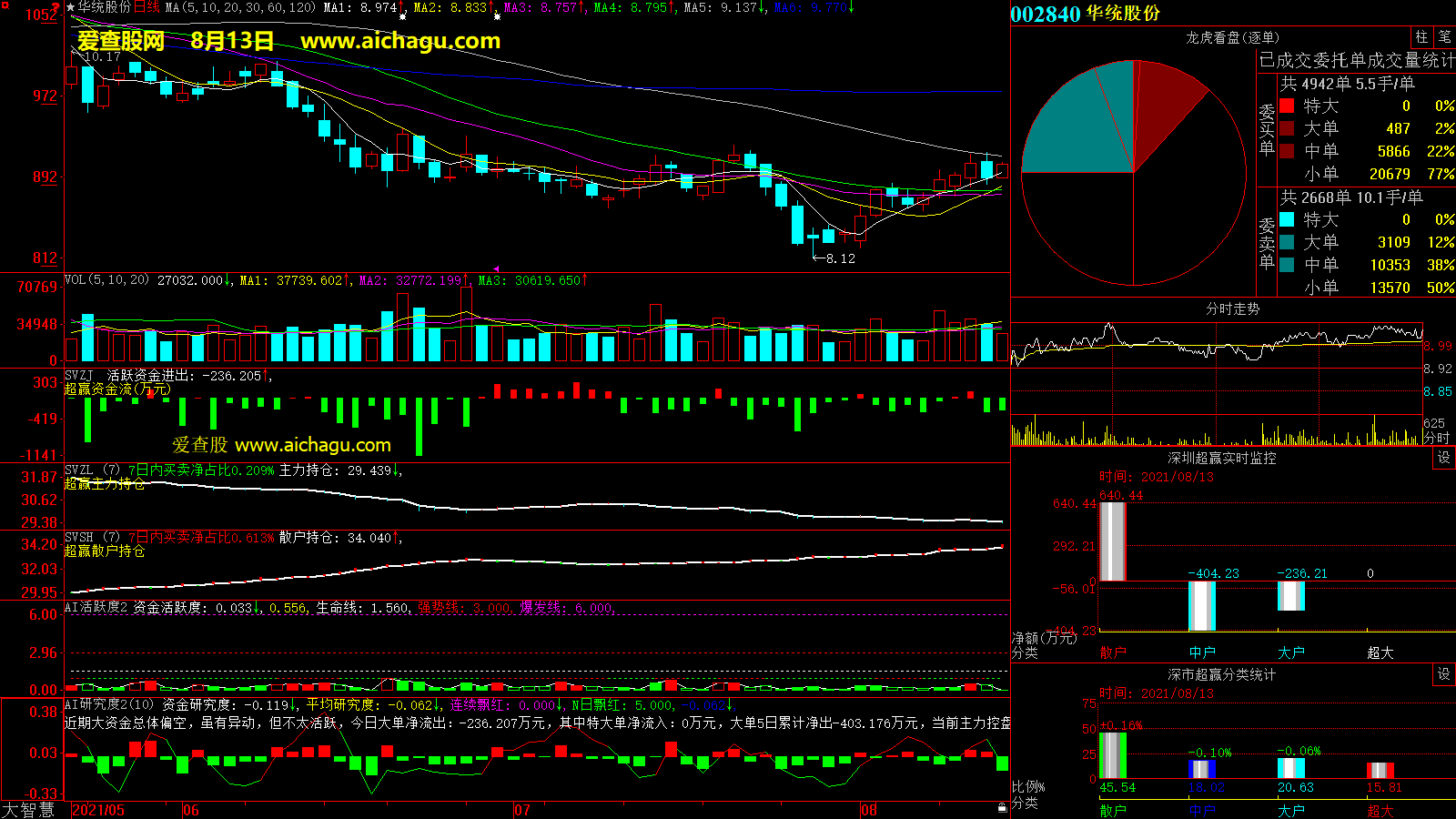Click the 大智慧 logo at bottom-left
This screenshot has width=1456, height=819.
click(28, 810)
